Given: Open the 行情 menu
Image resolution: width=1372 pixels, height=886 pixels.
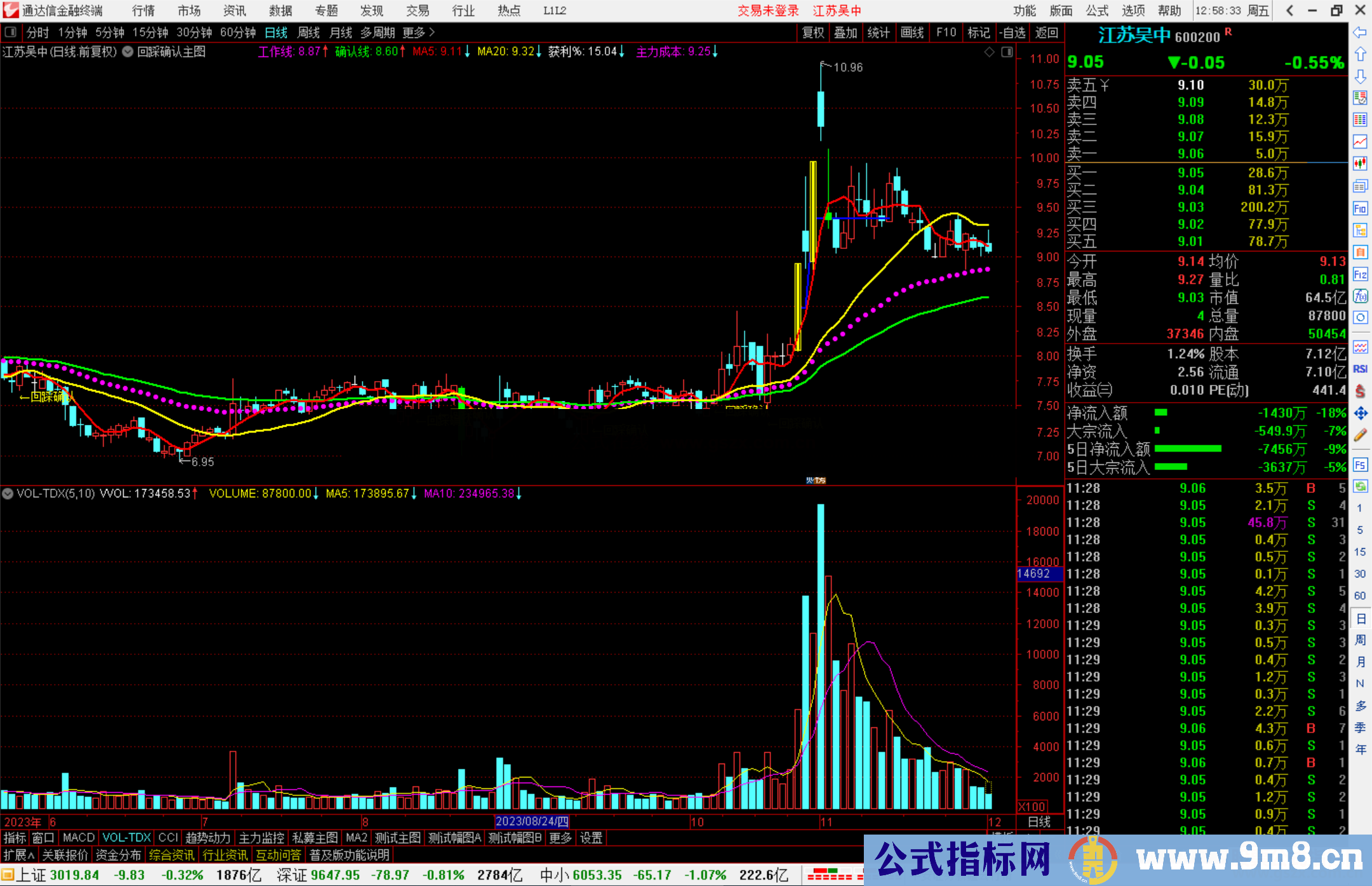Looking at the screenshot, I should pos(144,11).
